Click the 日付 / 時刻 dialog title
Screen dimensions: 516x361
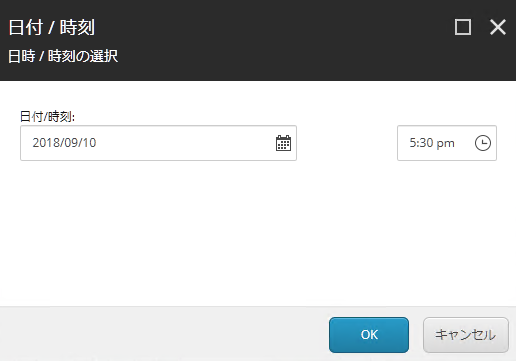[52, 27]
